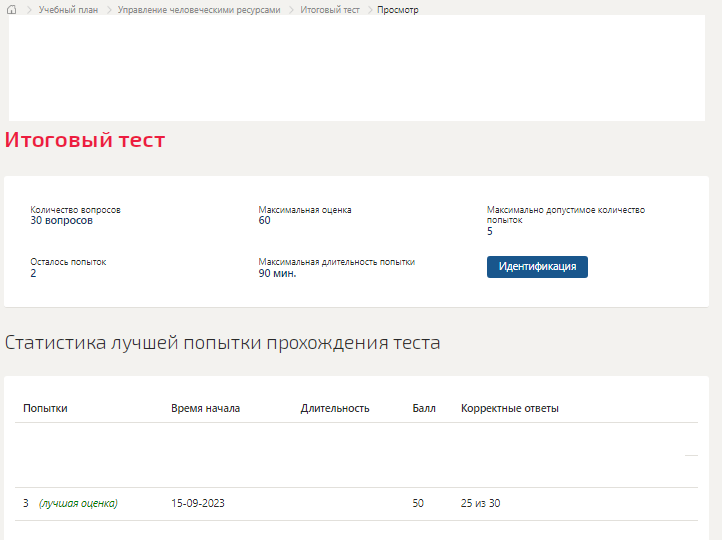The image size is (722, 540).
Task: Select the value 30 вопросов
Action: coord(62,221)
